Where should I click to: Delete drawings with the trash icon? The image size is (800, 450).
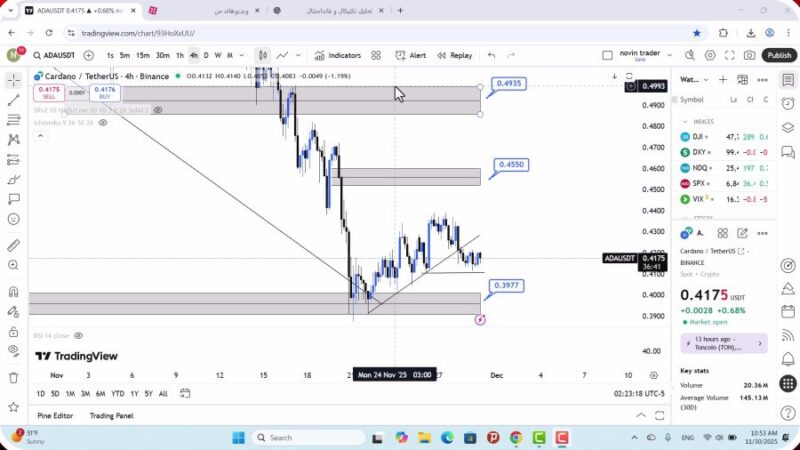14,377
